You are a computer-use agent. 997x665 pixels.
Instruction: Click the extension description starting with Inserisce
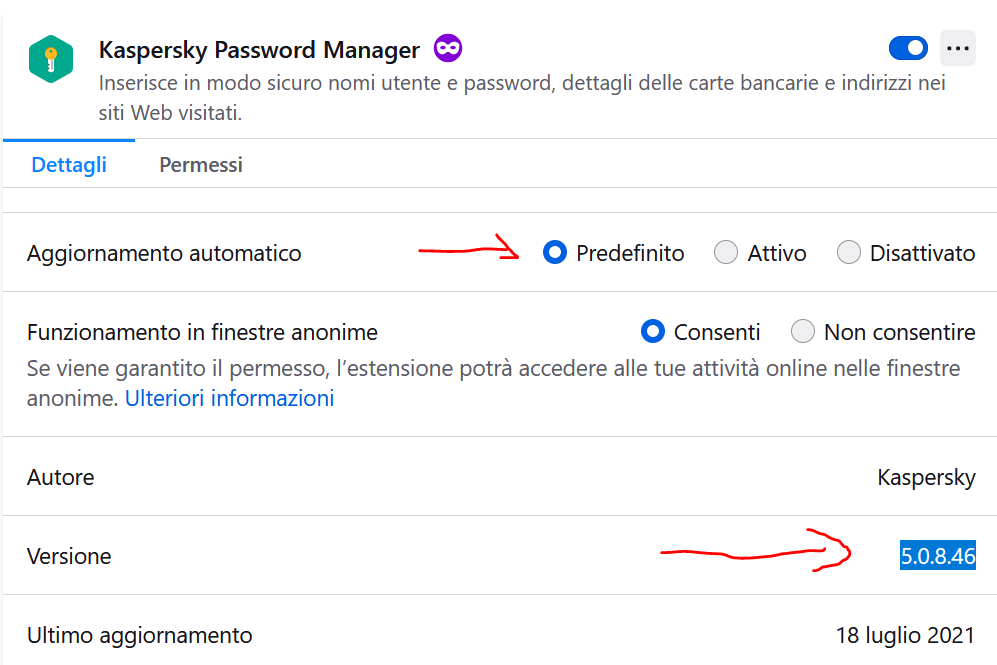[522, 84]
